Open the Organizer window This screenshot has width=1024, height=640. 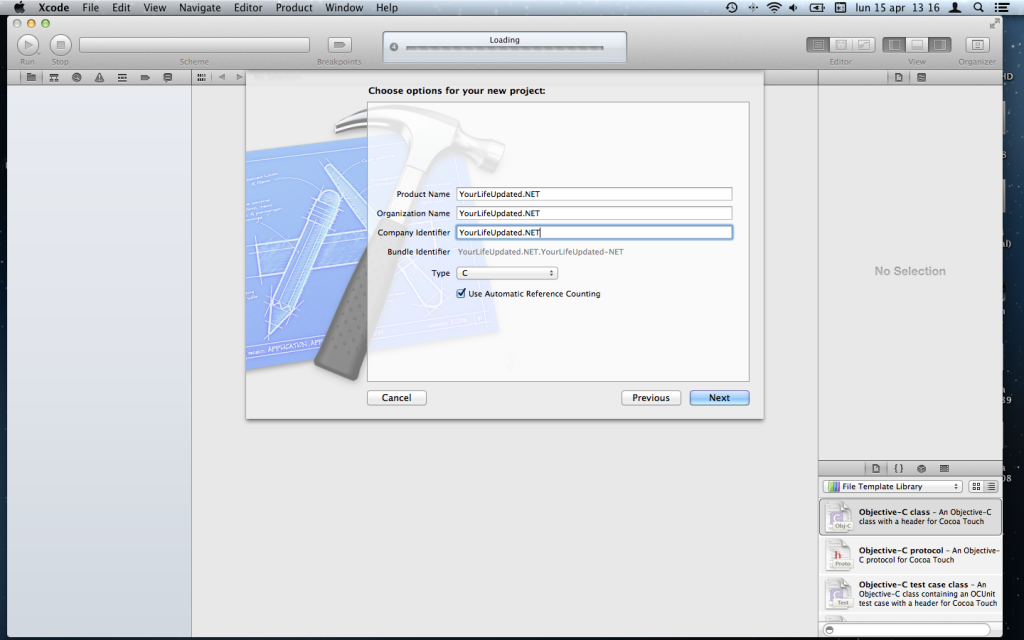[977, 44]
